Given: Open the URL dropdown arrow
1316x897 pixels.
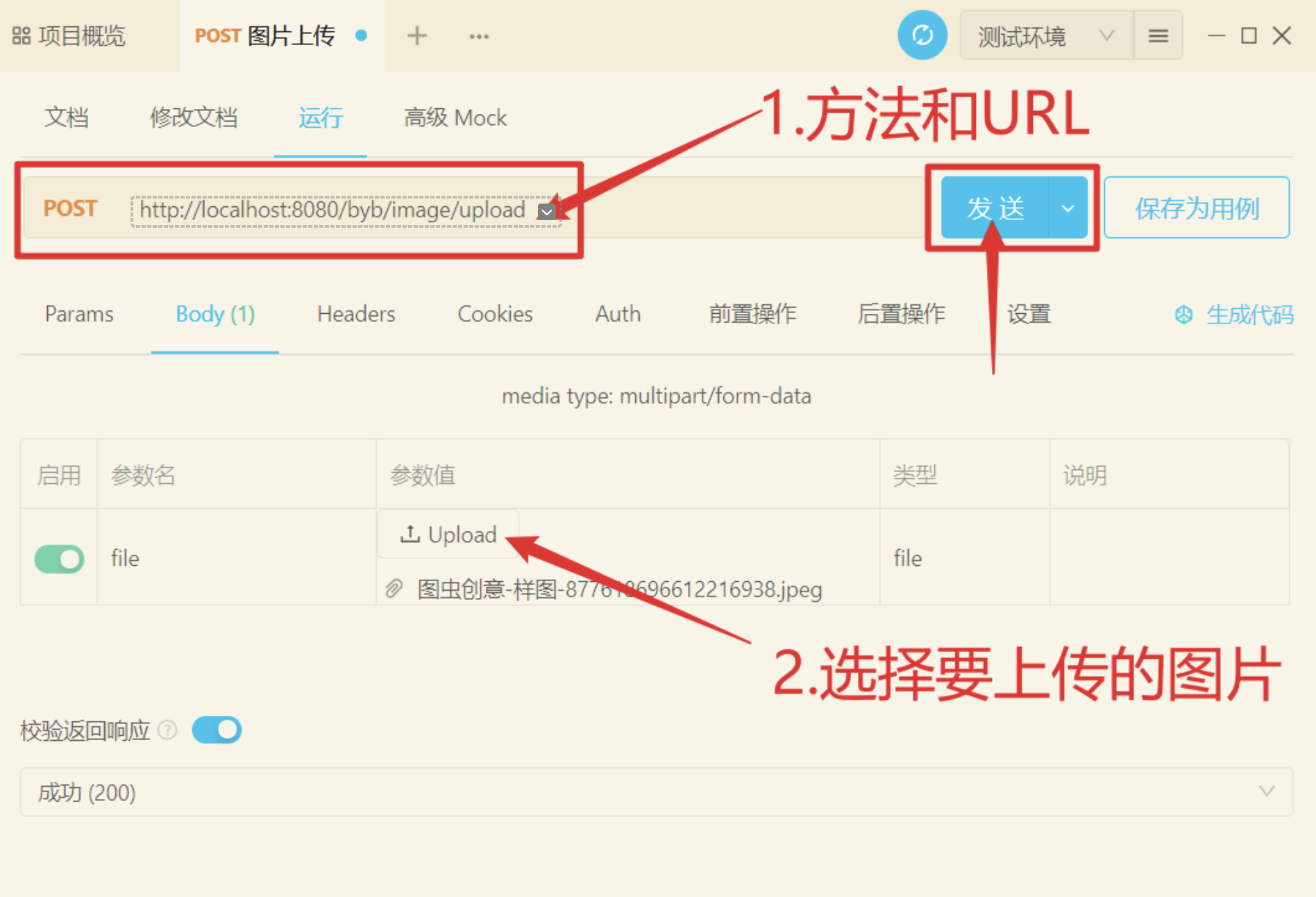Looking at the screenshot, I should click(547, 212).
